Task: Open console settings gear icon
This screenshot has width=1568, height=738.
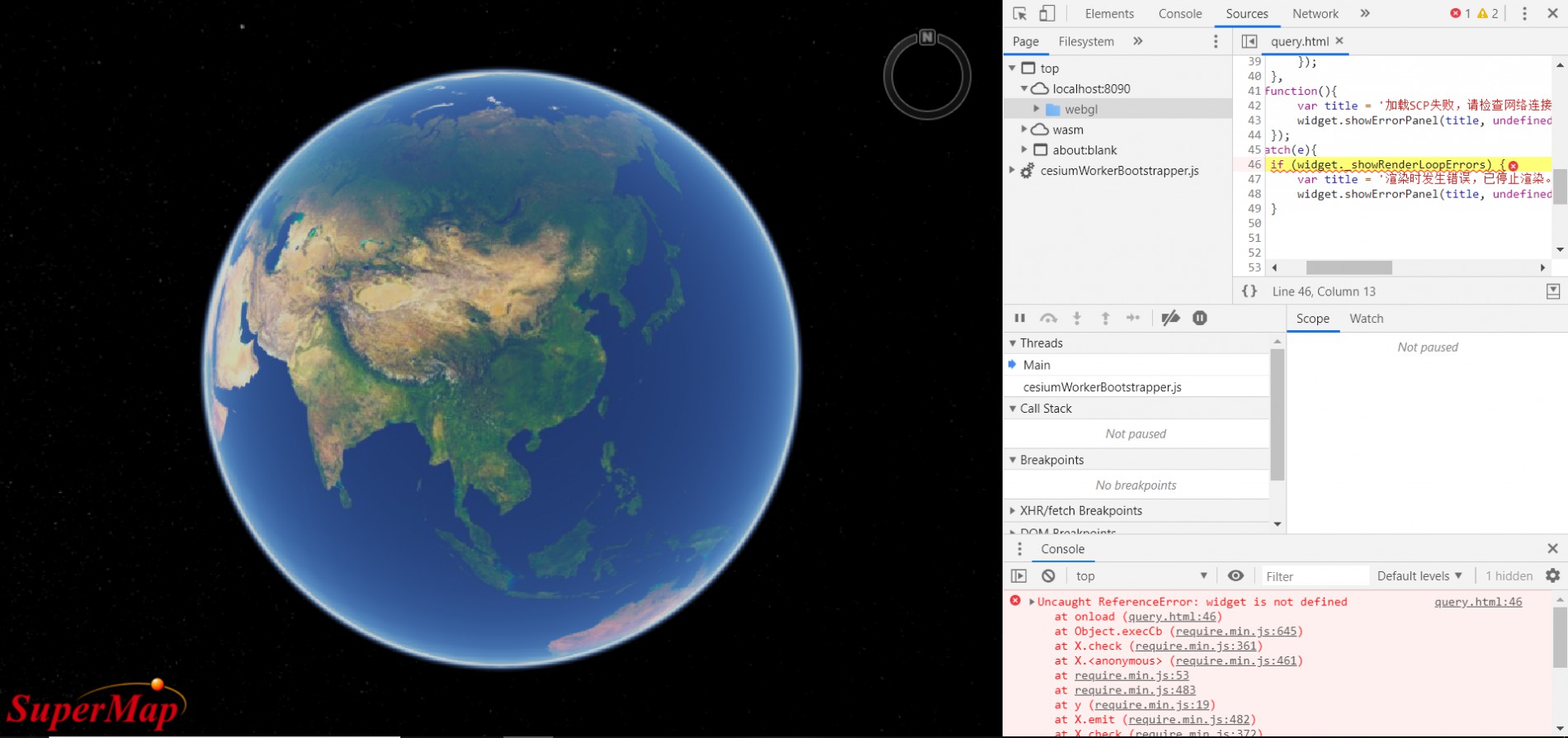Action: (1552, 576)
